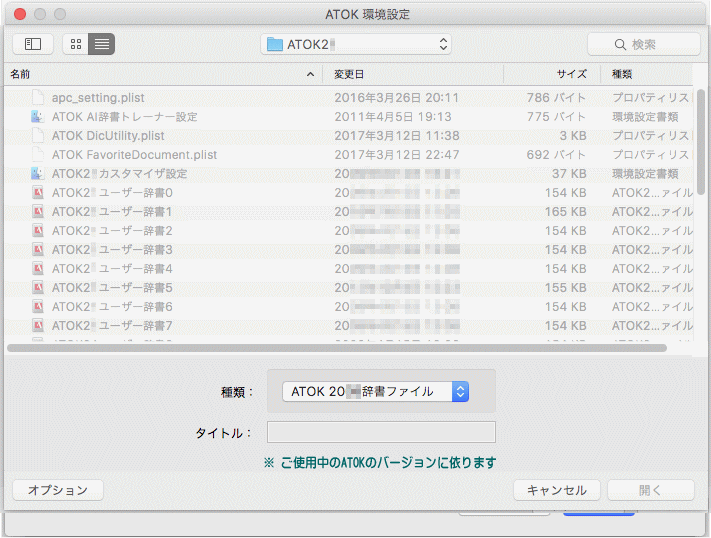
Task: Select ATOK AI dictionary trainer settings icon
Action: (x=38, y=117)
